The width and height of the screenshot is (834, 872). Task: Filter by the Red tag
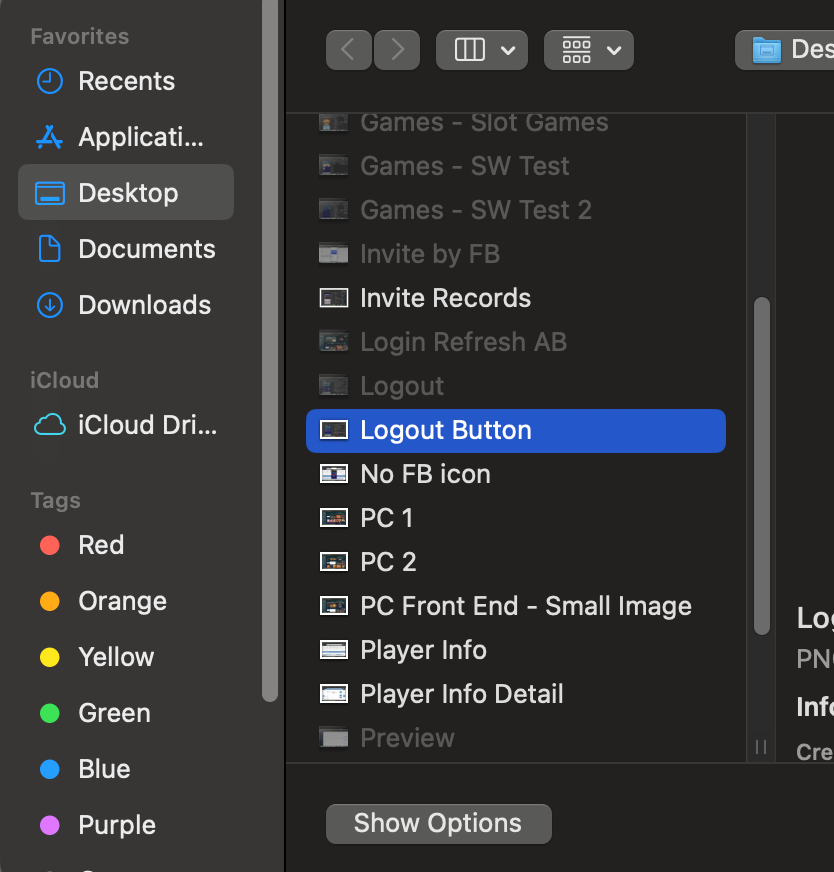click(x=101, y=545)
